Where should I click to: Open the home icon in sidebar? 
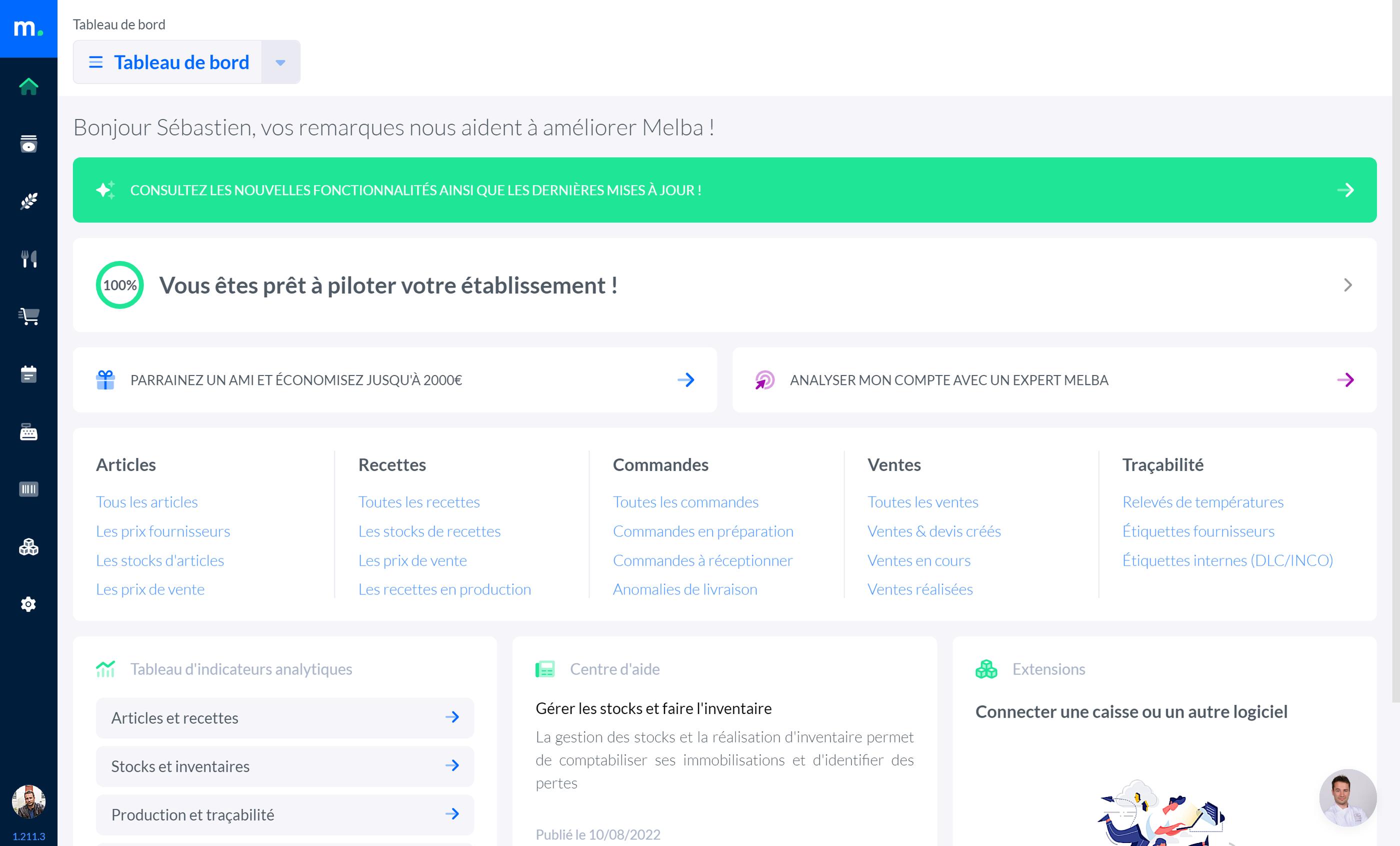28,86
